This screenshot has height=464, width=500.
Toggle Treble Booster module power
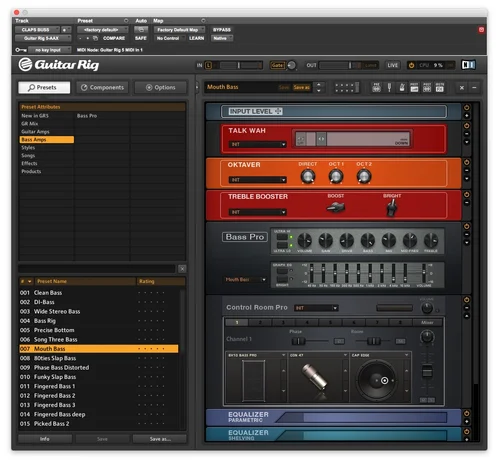pos(466,194)
